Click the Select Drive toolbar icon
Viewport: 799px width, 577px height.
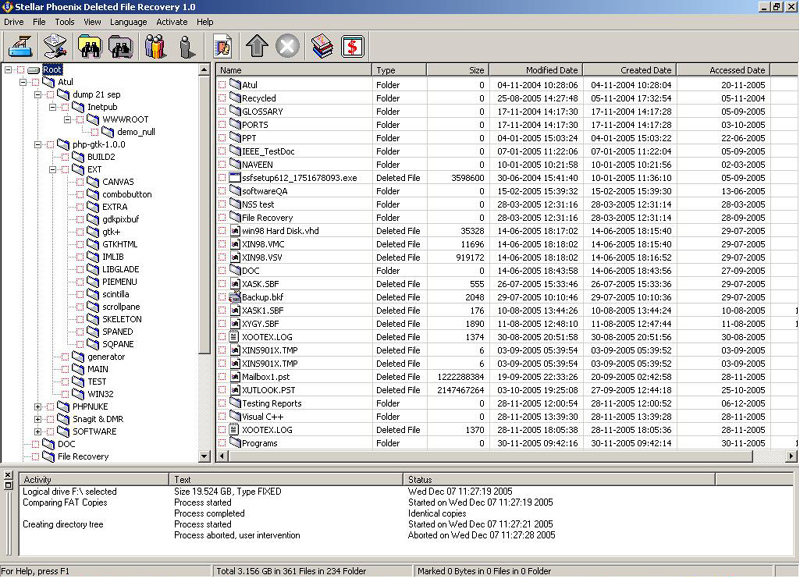(21, 46)
